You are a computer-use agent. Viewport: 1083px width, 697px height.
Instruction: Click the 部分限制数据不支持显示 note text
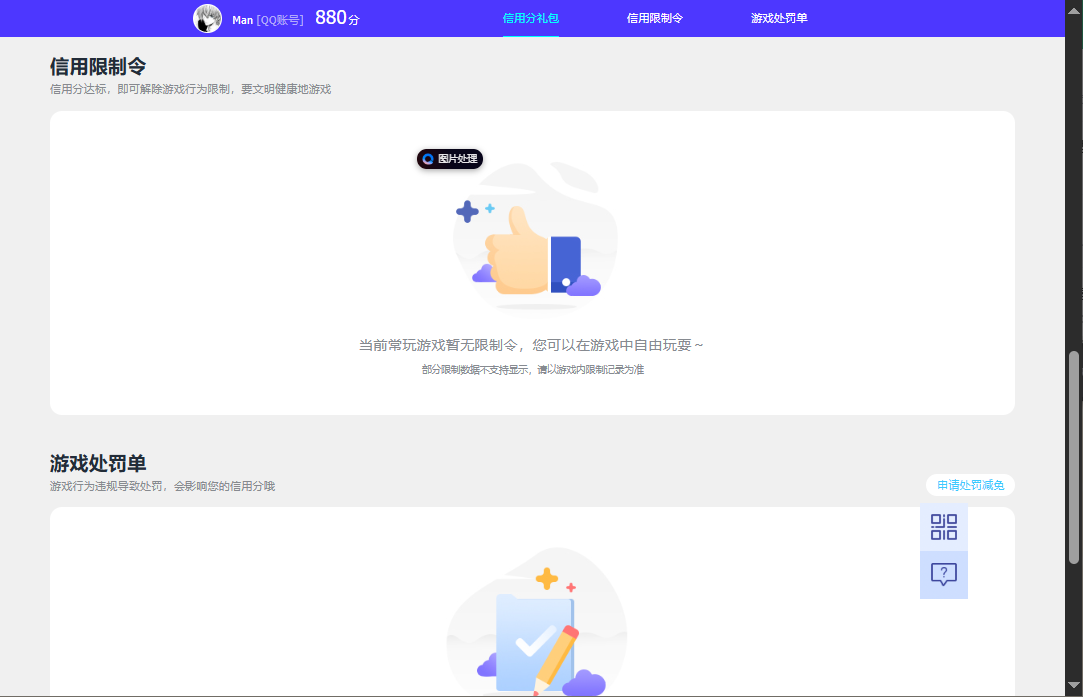point(533,370)
